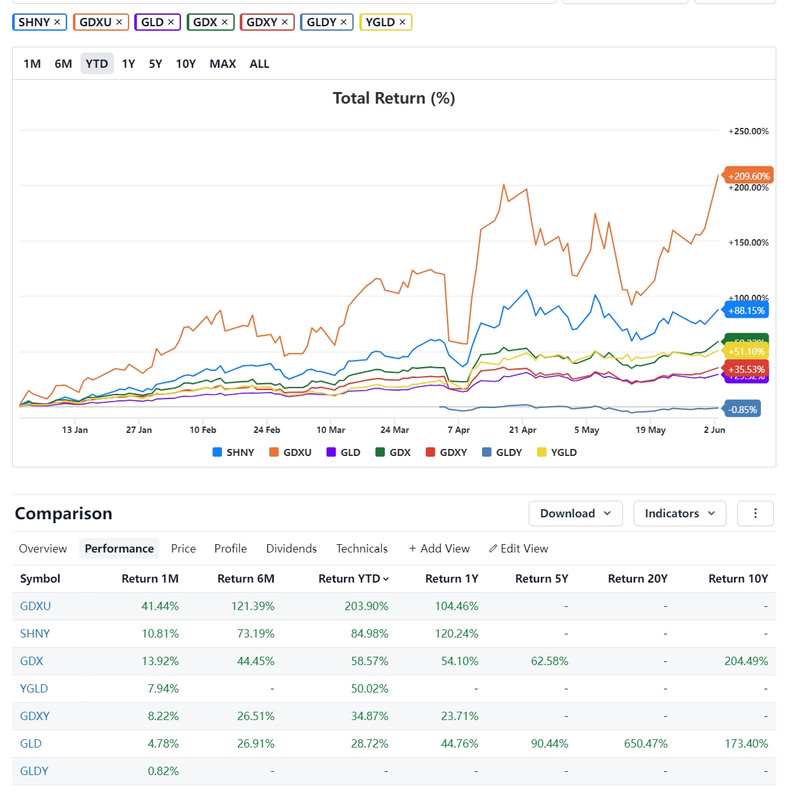Open the GLD symbol link in table

[x=31, y=744]
